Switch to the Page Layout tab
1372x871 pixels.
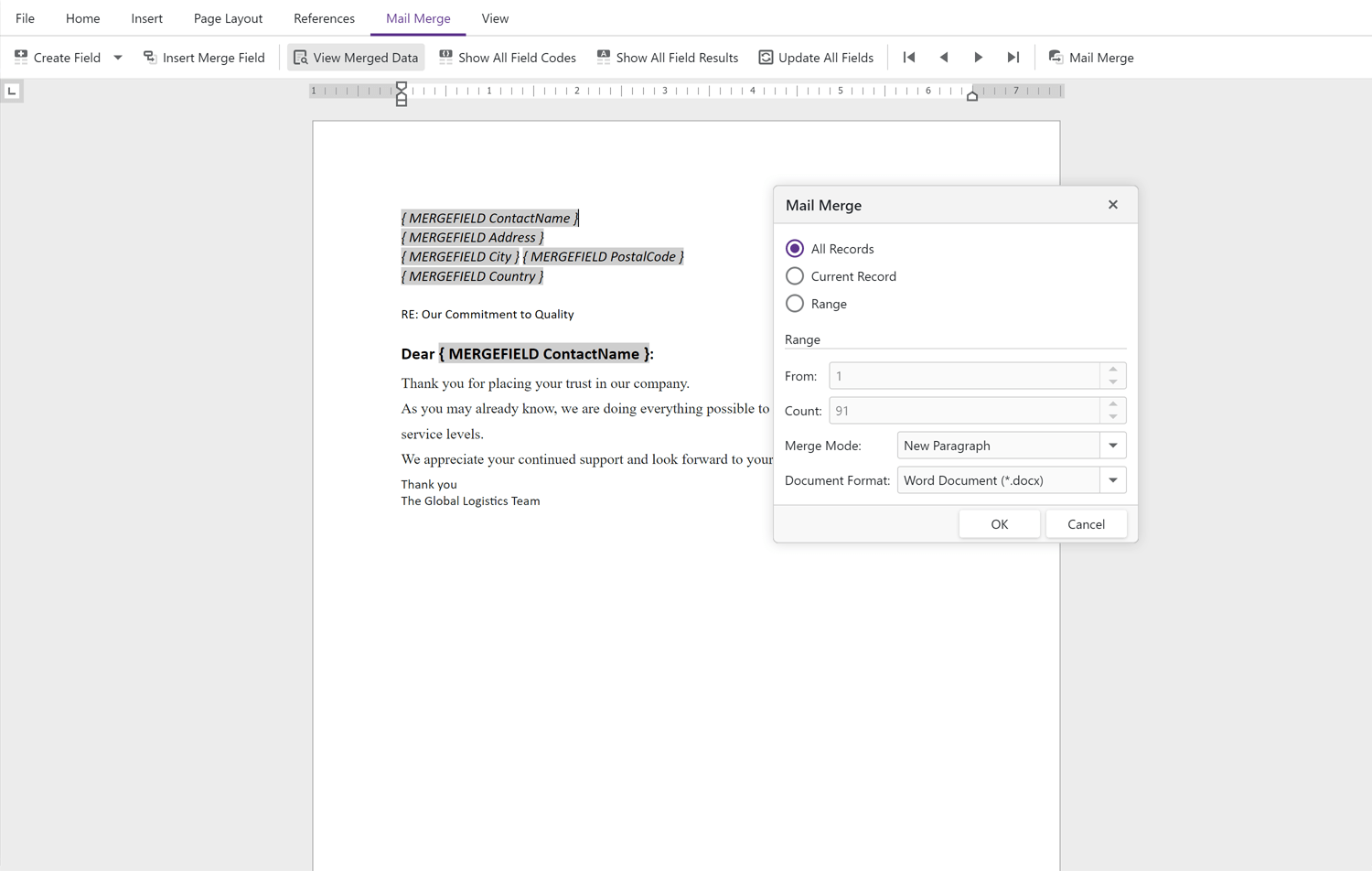point(228,18)
